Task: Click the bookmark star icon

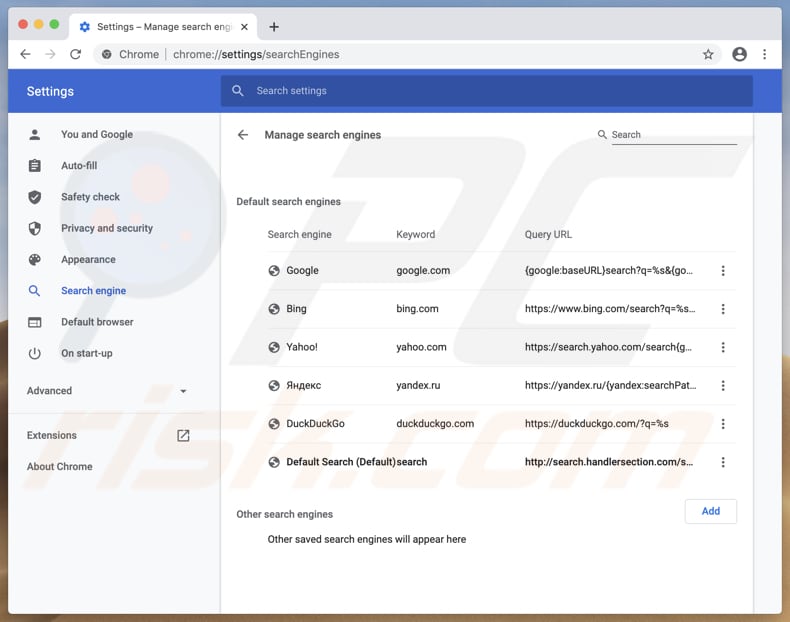Action: tap(708, 54)
